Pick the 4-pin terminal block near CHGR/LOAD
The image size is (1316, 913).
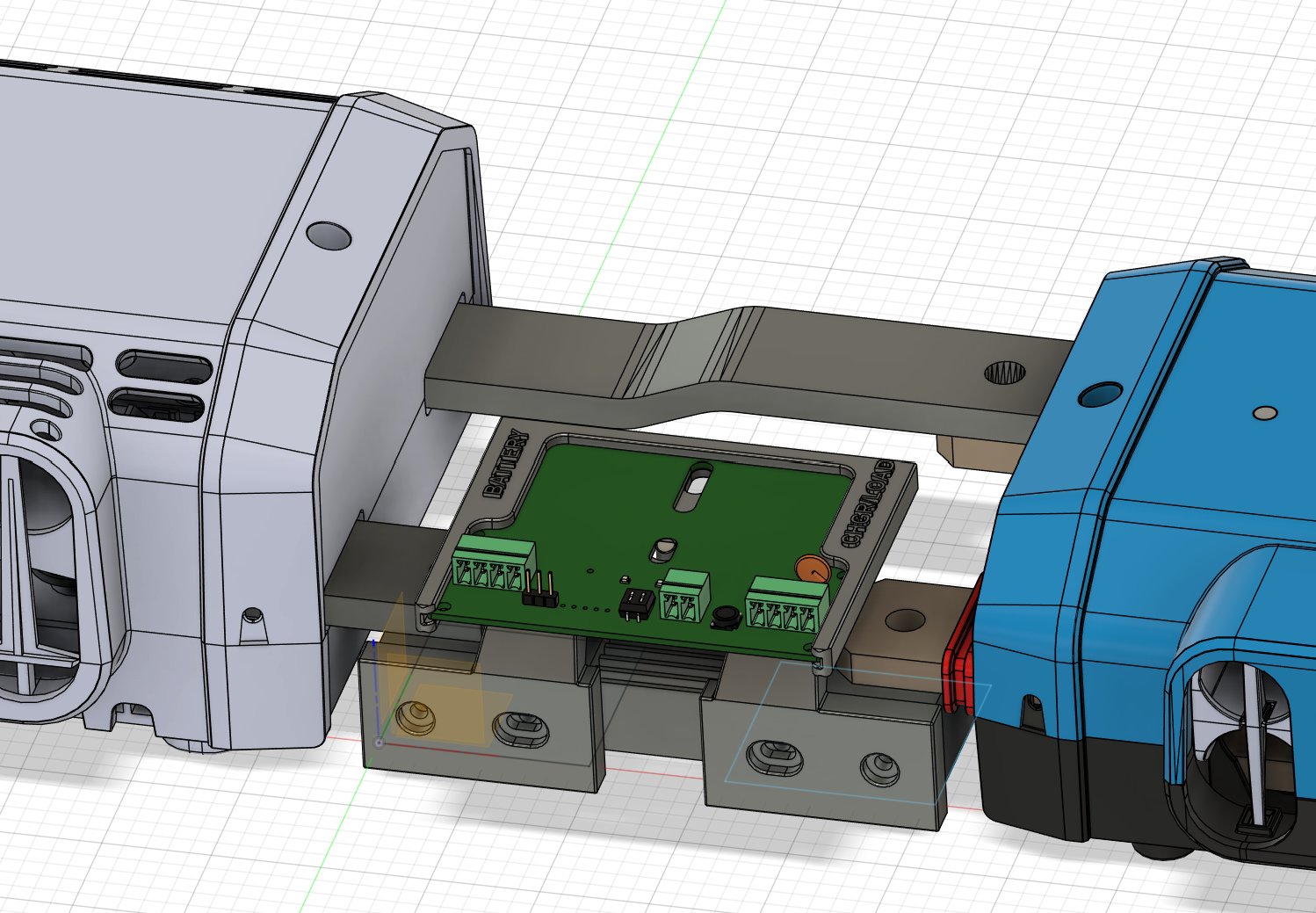point(787,603)
